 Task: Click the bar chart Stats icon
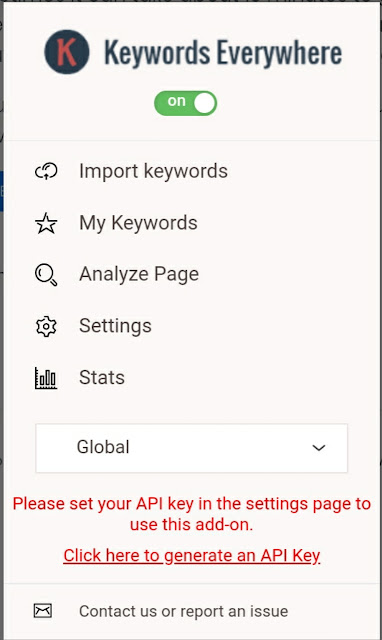coord(46,378)
